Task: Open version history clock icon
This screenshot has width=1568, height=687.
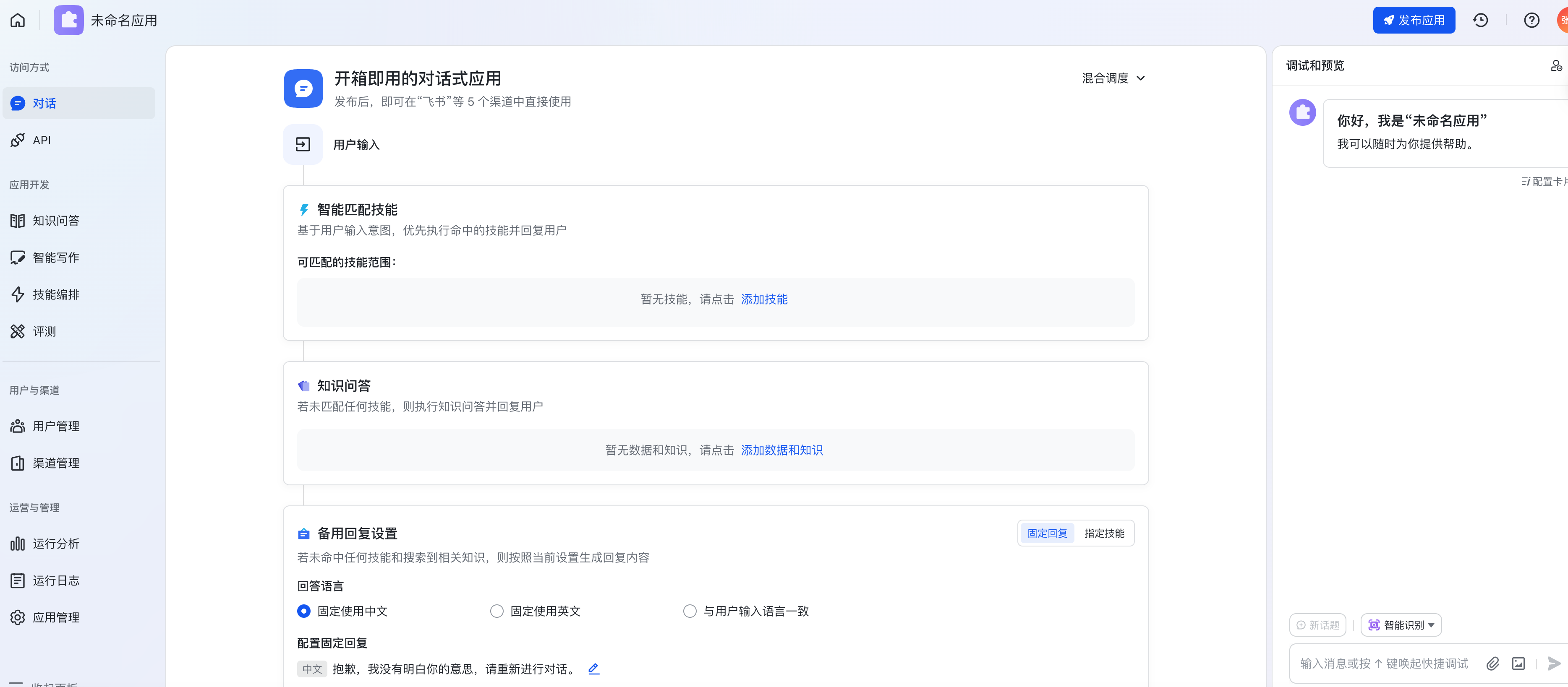Action: (1480, 20)
